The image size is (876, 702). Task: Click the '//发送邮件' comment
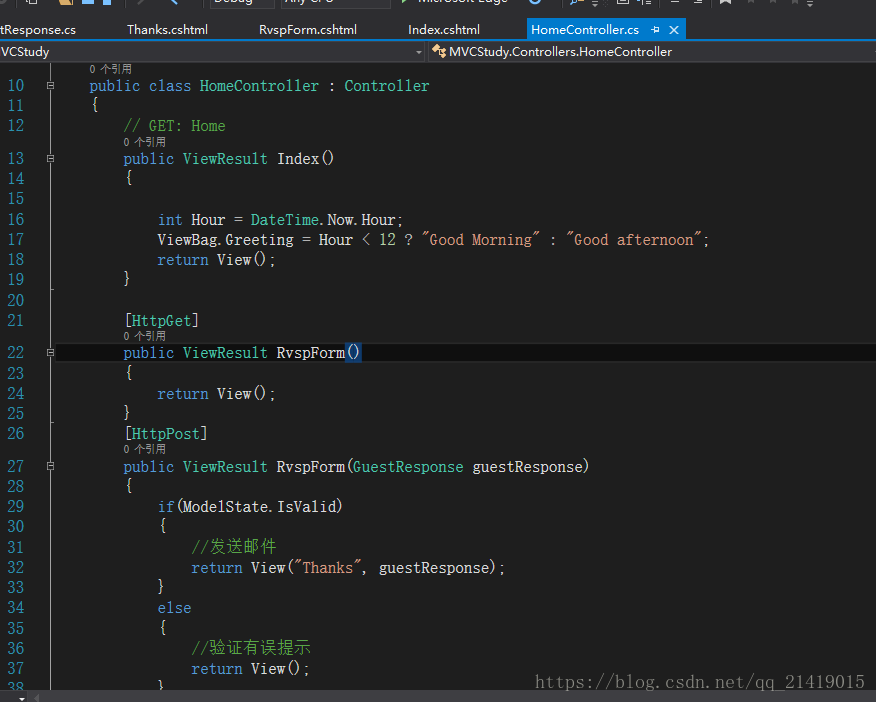(x=234, y=547)
